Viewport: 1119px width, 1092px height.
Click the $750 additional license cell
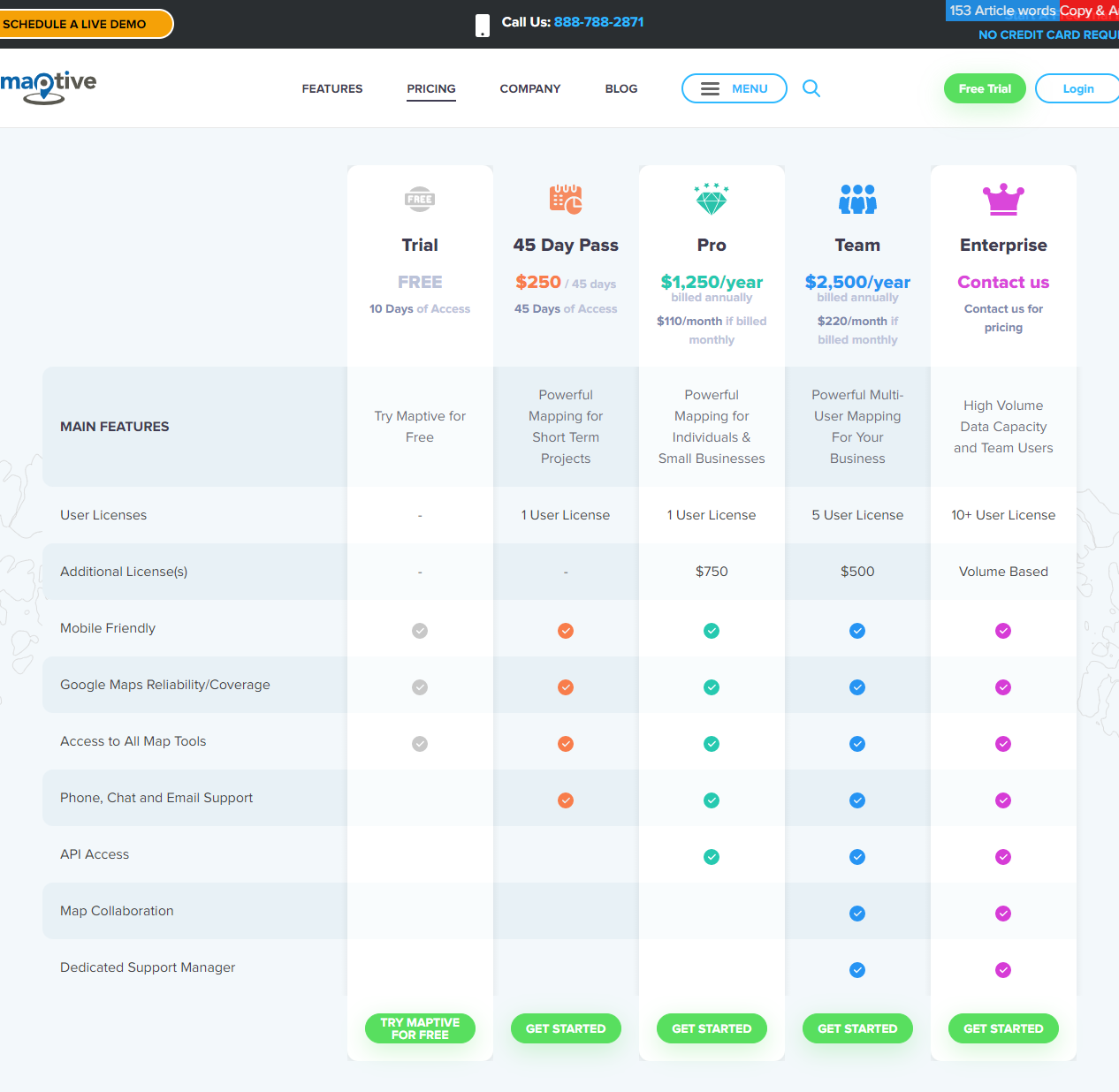(x=712, y=572)
